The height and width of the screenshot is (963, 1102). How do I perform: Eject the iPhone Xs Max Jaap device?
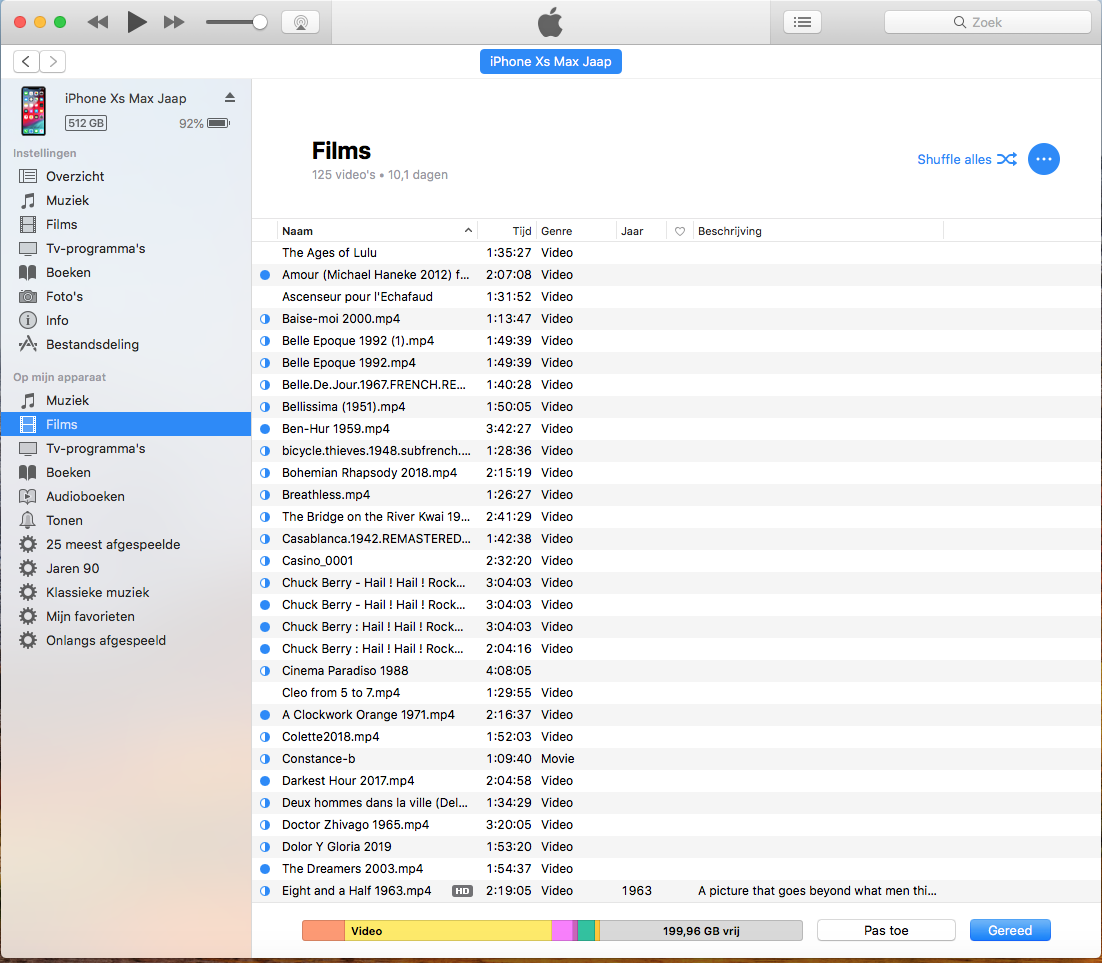230,98
